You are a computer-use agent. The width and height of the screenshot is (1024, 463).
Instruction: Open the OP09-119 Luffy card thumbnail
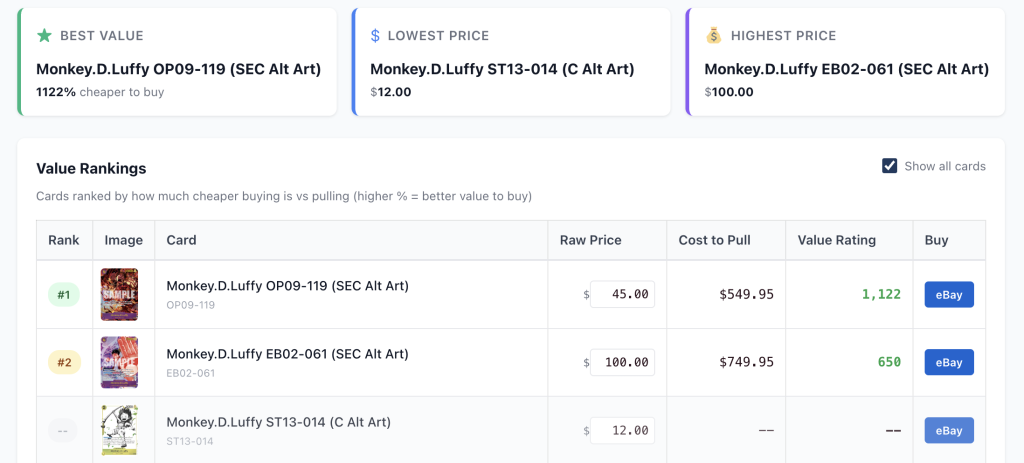click(x=119, y=294)
